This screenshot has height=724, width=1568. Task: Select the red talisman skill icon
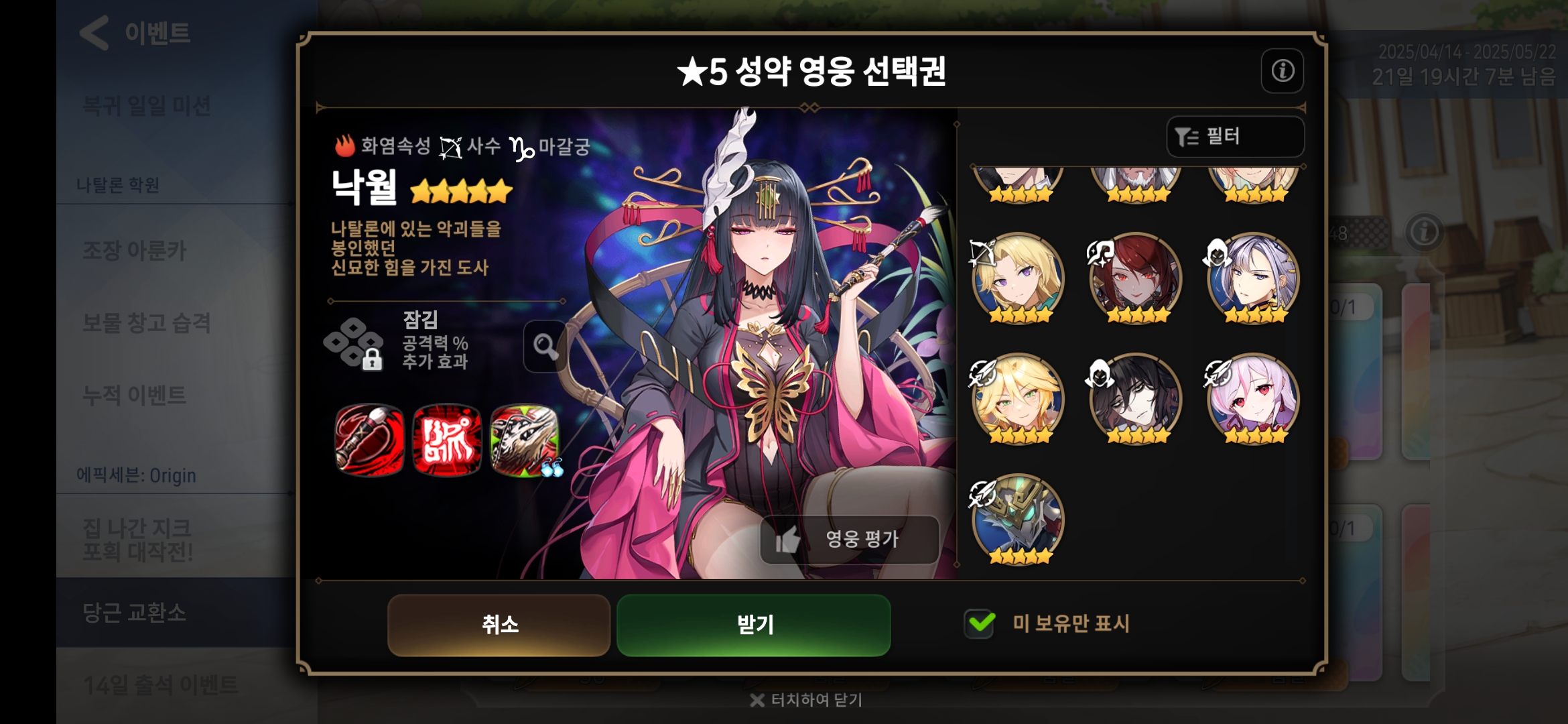click(x=447, y=440)
